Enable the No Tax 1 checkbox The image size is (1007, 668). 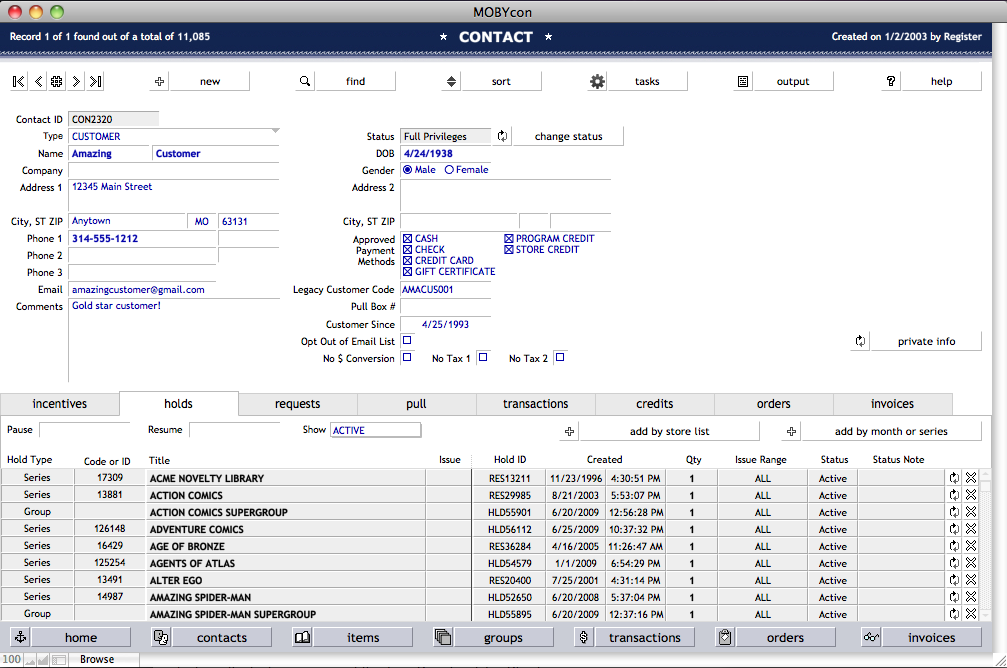click(482, 358)
